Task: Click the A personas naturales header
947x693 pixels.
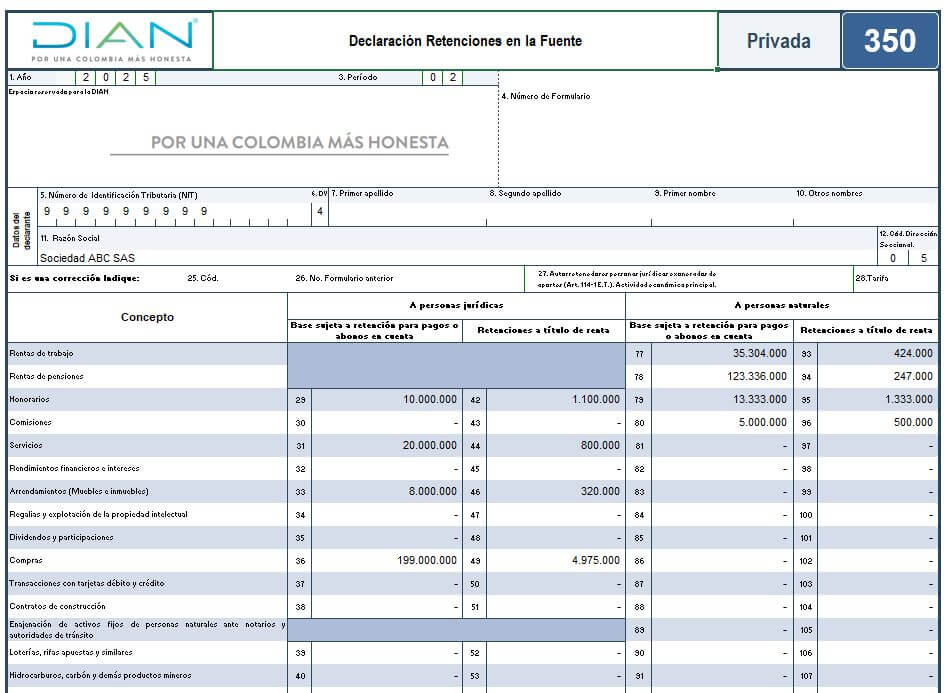Action: [x=782, y=305]
